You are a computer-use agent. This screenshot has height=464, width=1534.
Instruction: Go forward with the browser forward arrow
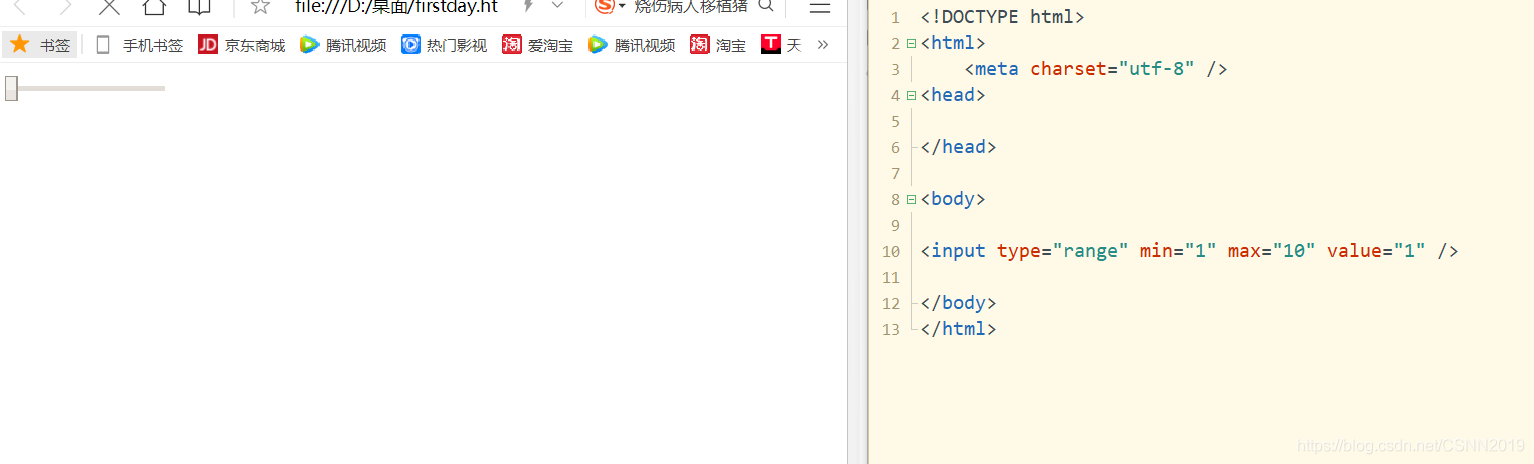tap(65, 6)
